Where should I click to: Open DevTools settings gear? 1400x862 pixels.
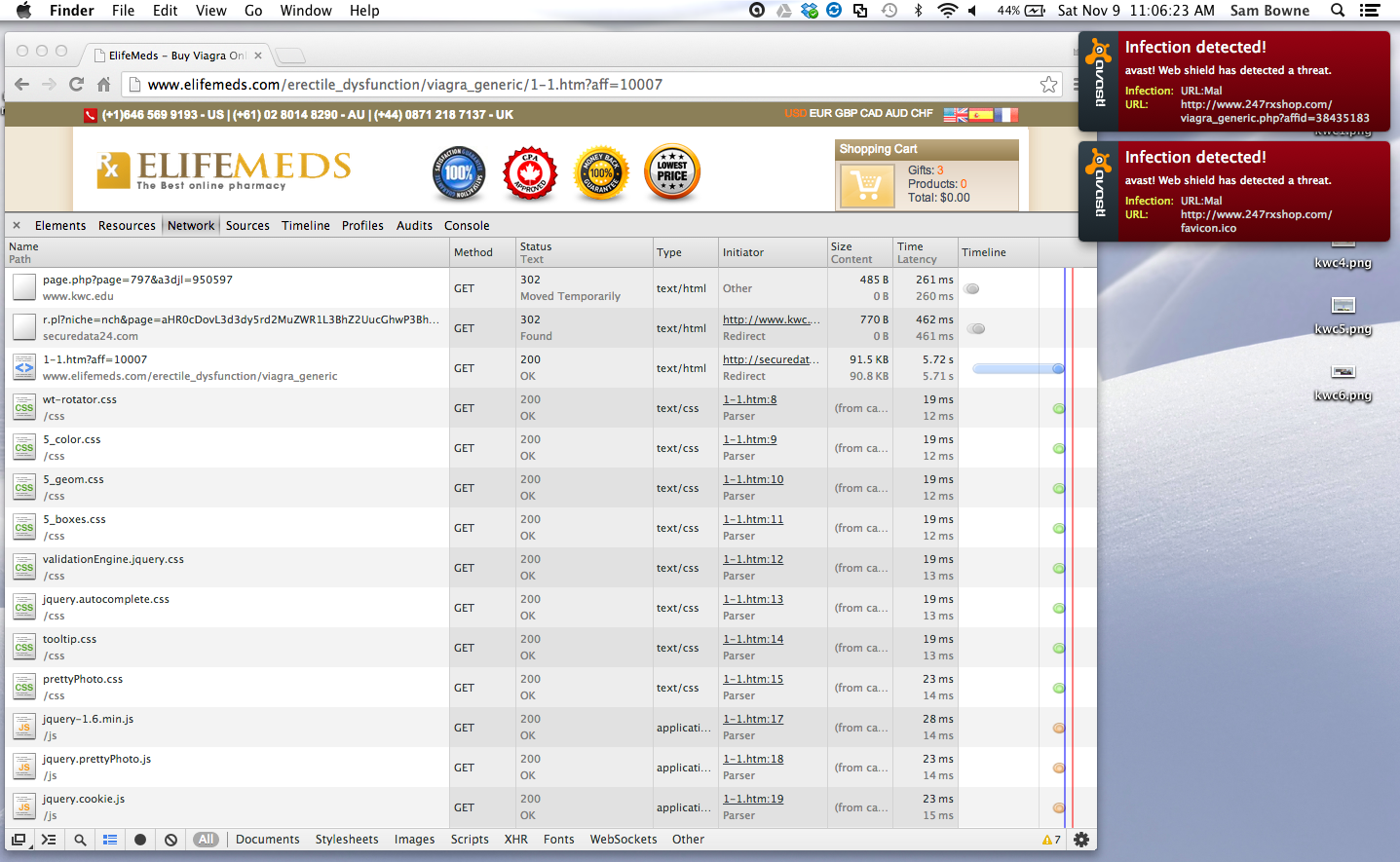[1080, 840]
